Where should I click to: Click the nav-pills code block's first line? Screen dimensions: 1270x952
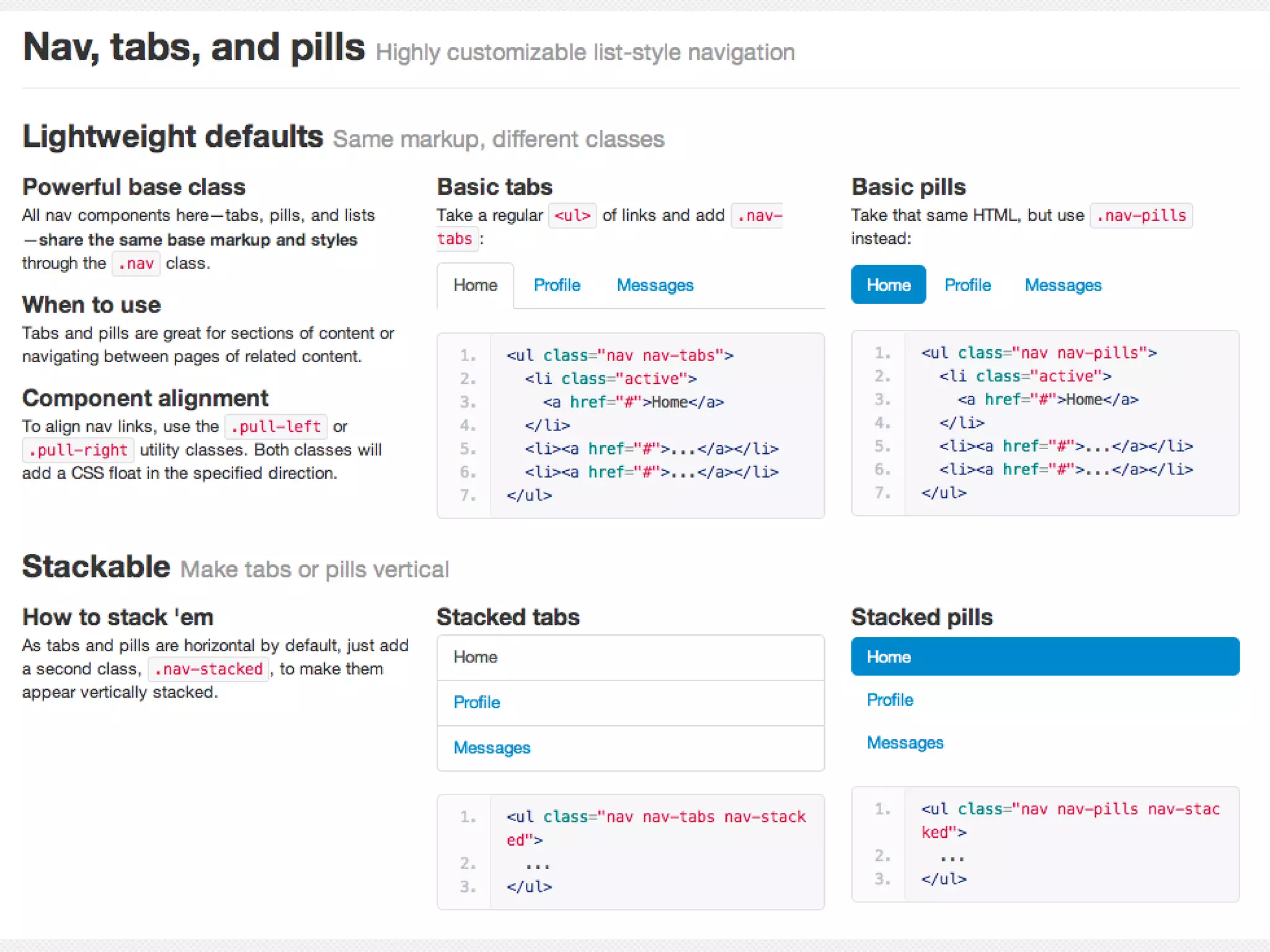tap(1039, 353)
